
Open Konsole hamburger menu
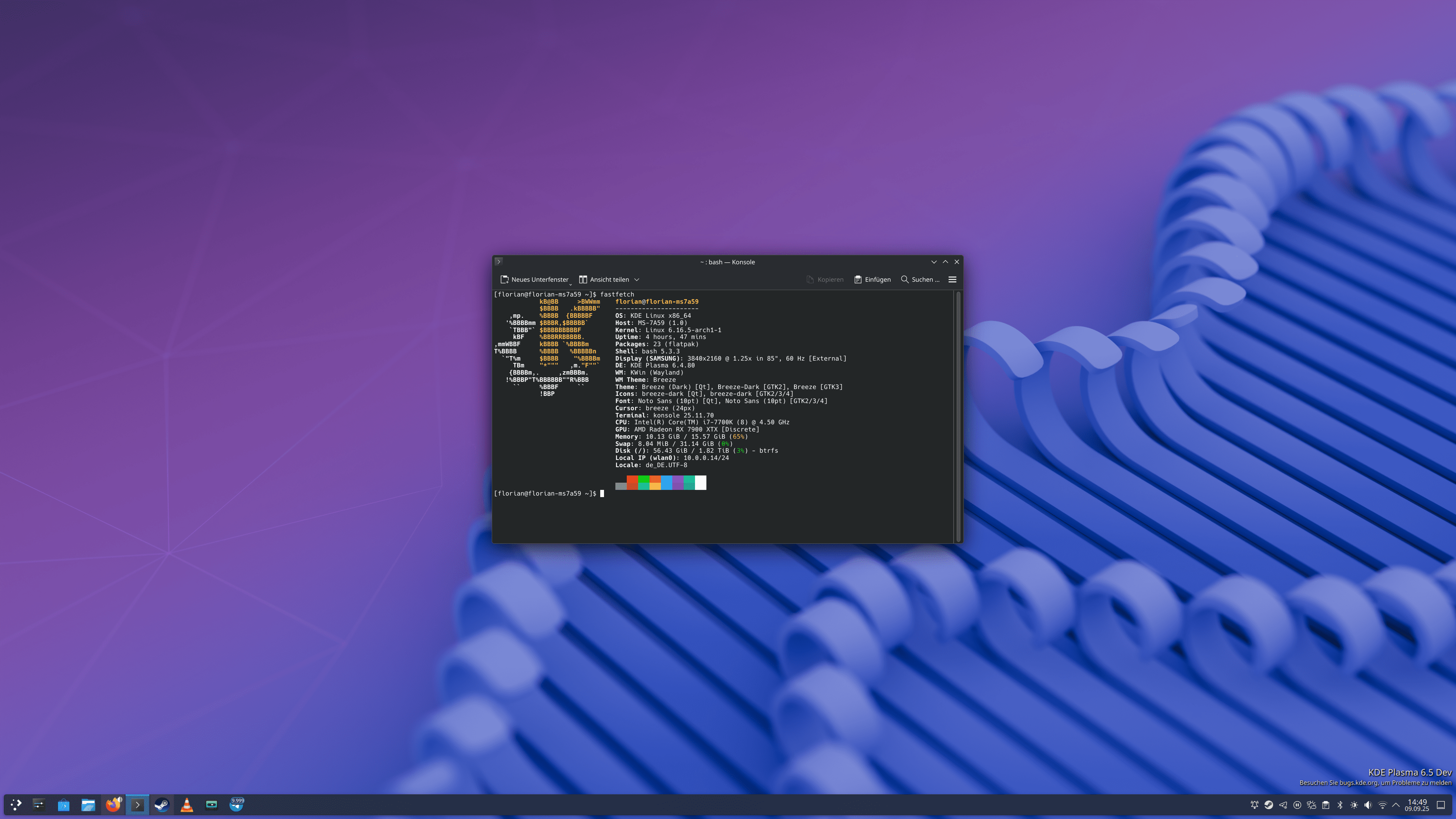coord(952,279)
